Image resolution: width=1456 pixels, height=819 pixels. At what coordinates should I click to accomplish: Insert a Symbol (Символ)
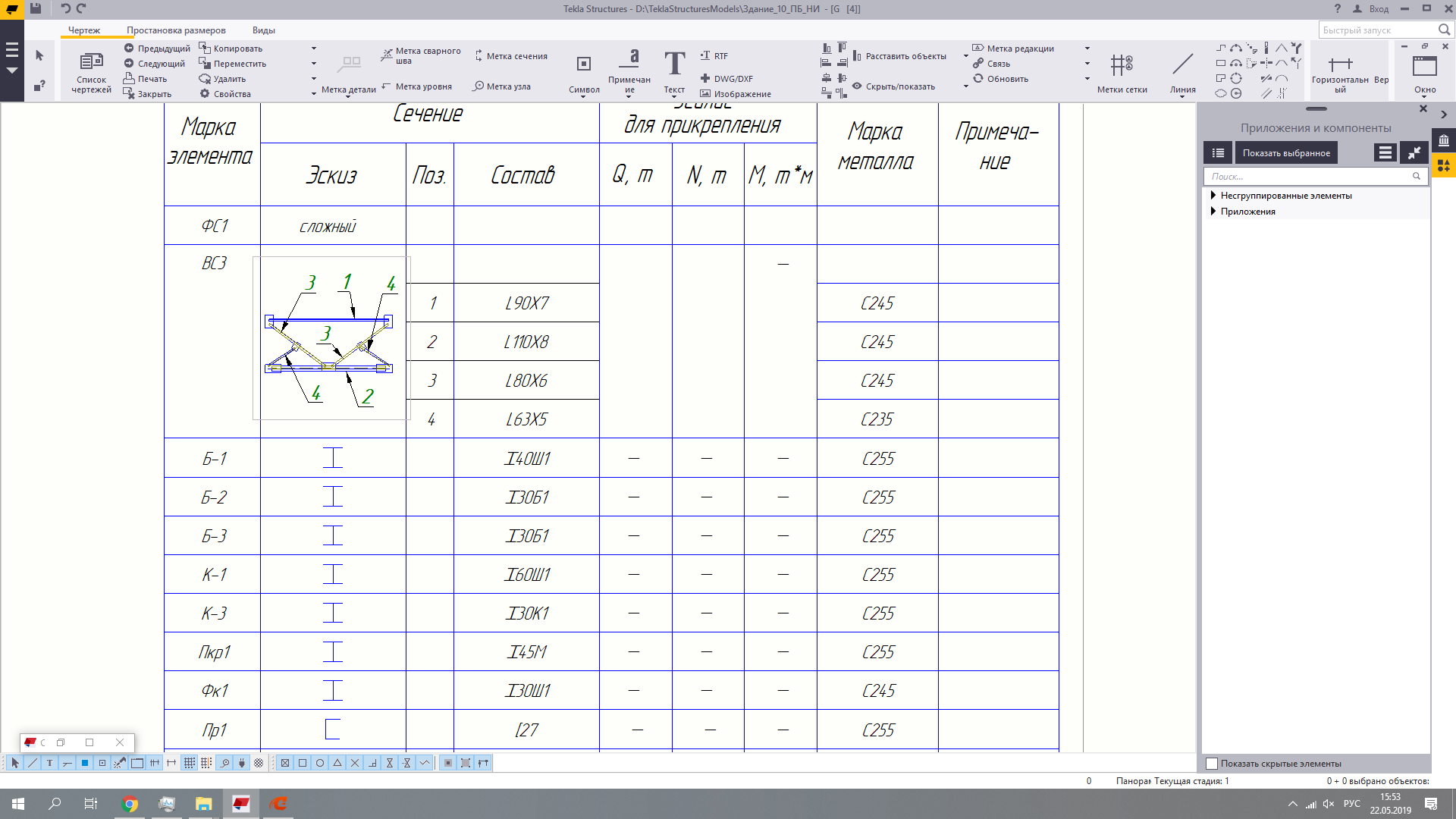[x=583, y=64]
